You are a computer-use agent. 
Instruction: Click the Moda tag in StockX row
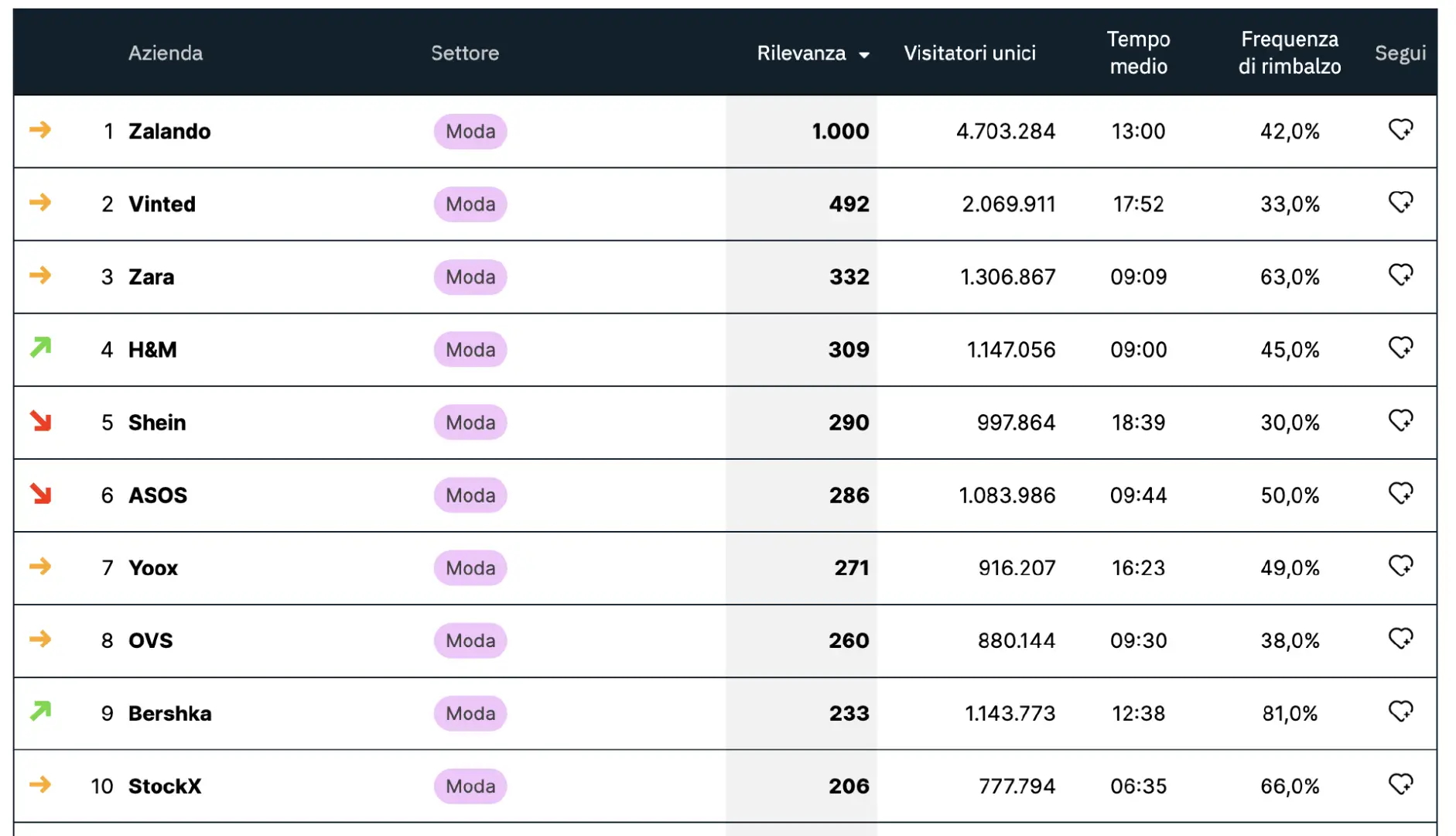(470, 786)
